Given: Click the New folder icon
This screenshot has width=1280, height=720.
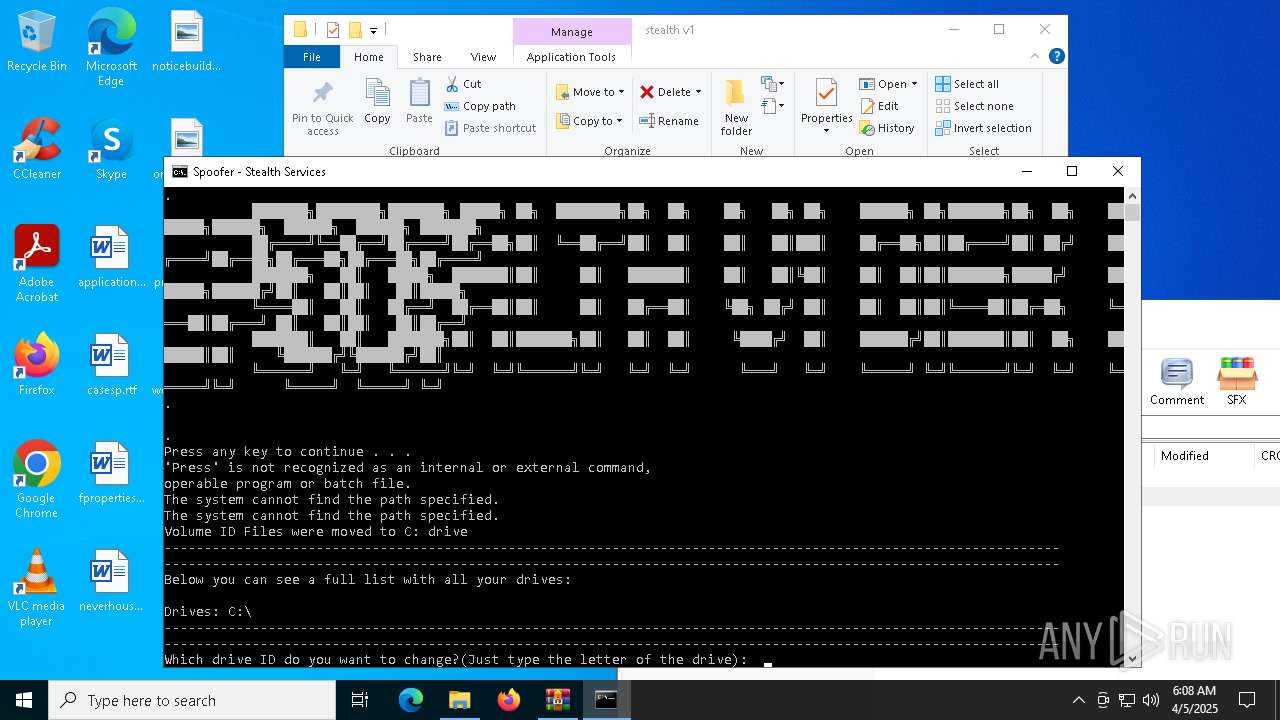Looking at the screenshot, I should tap(736, 108).
